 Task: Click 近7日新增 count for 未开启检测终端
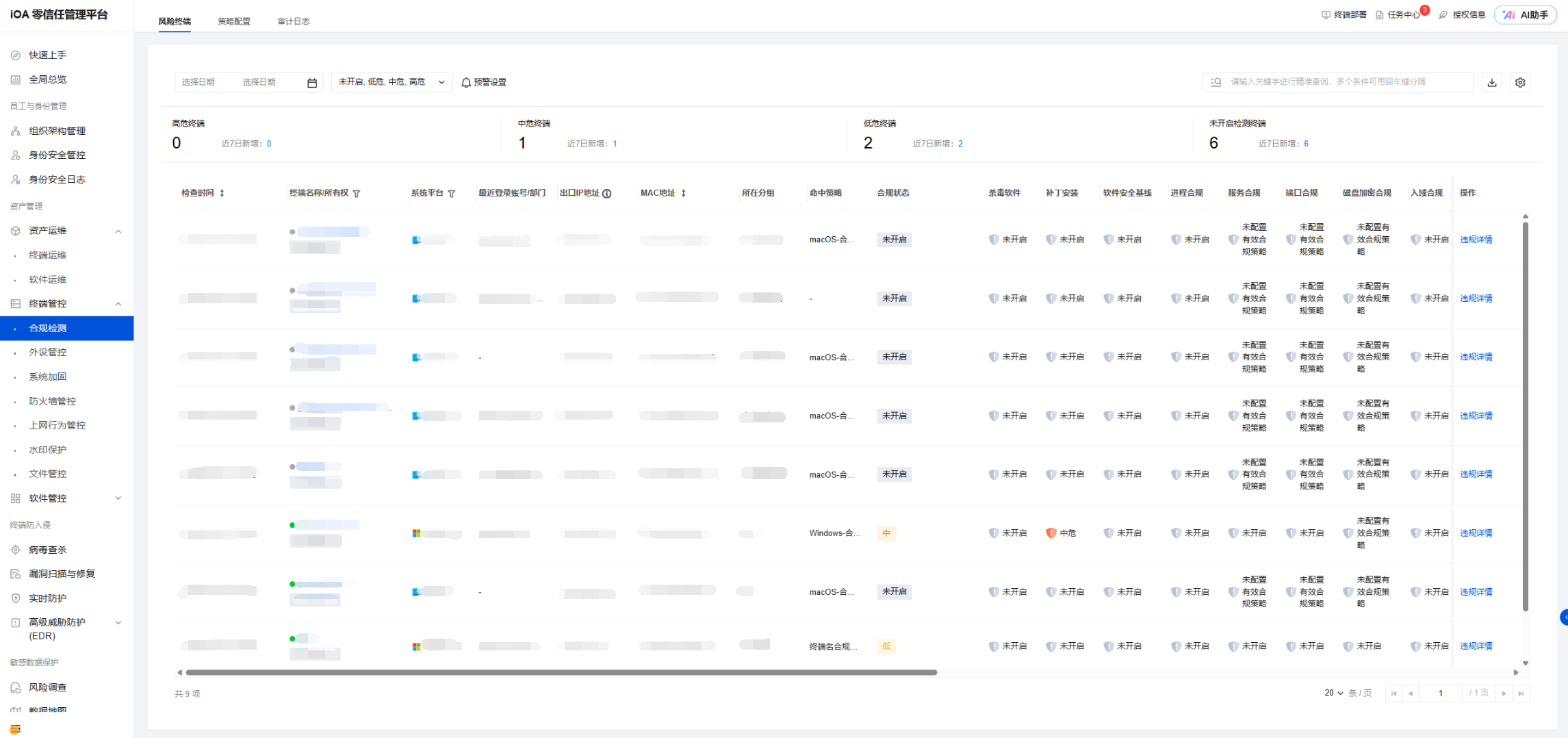click(1306, 144)
